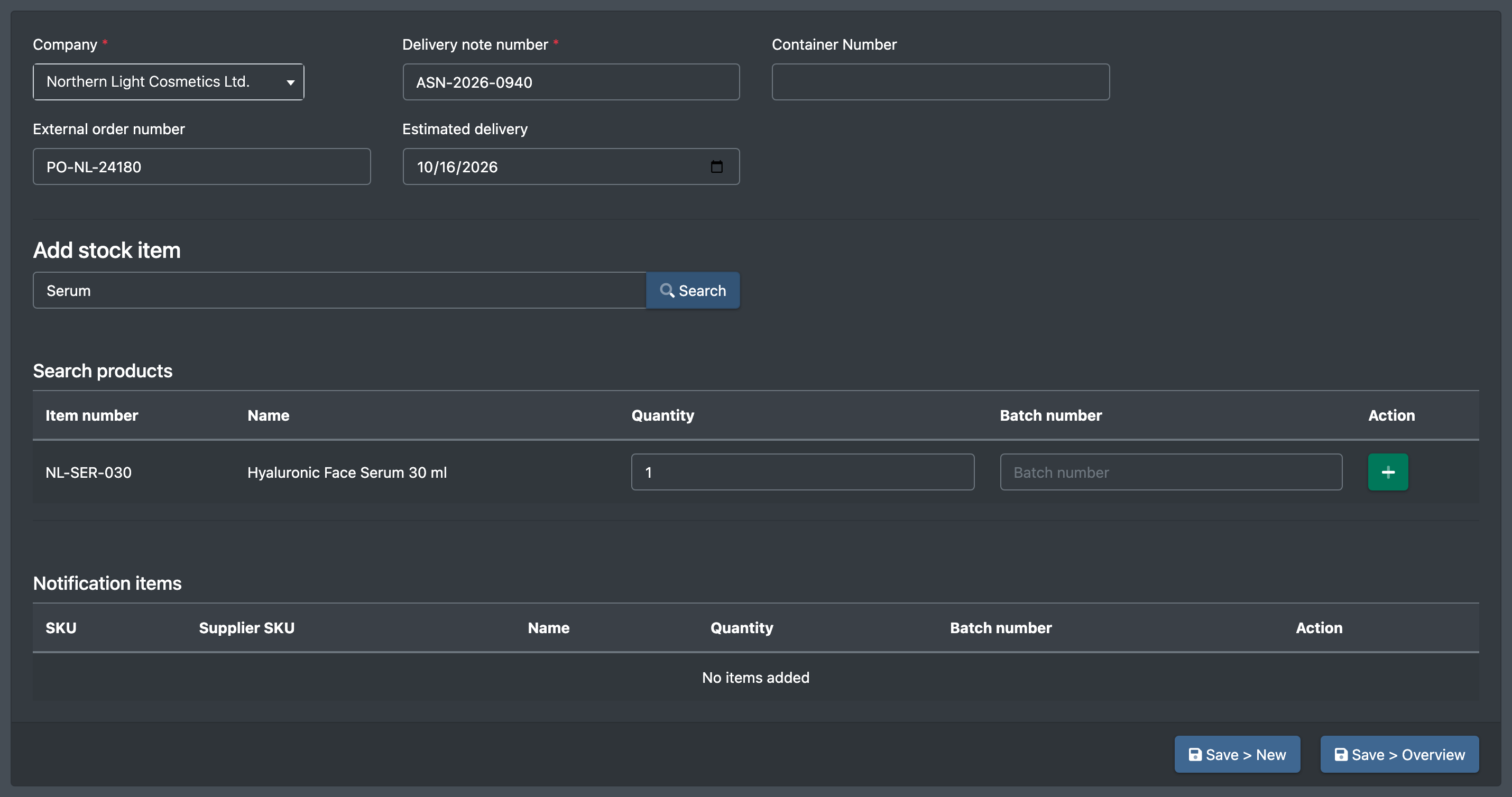Screen dimensions: 1512x797
Task: Click the External order number field
Action: [x=202, y=166]
